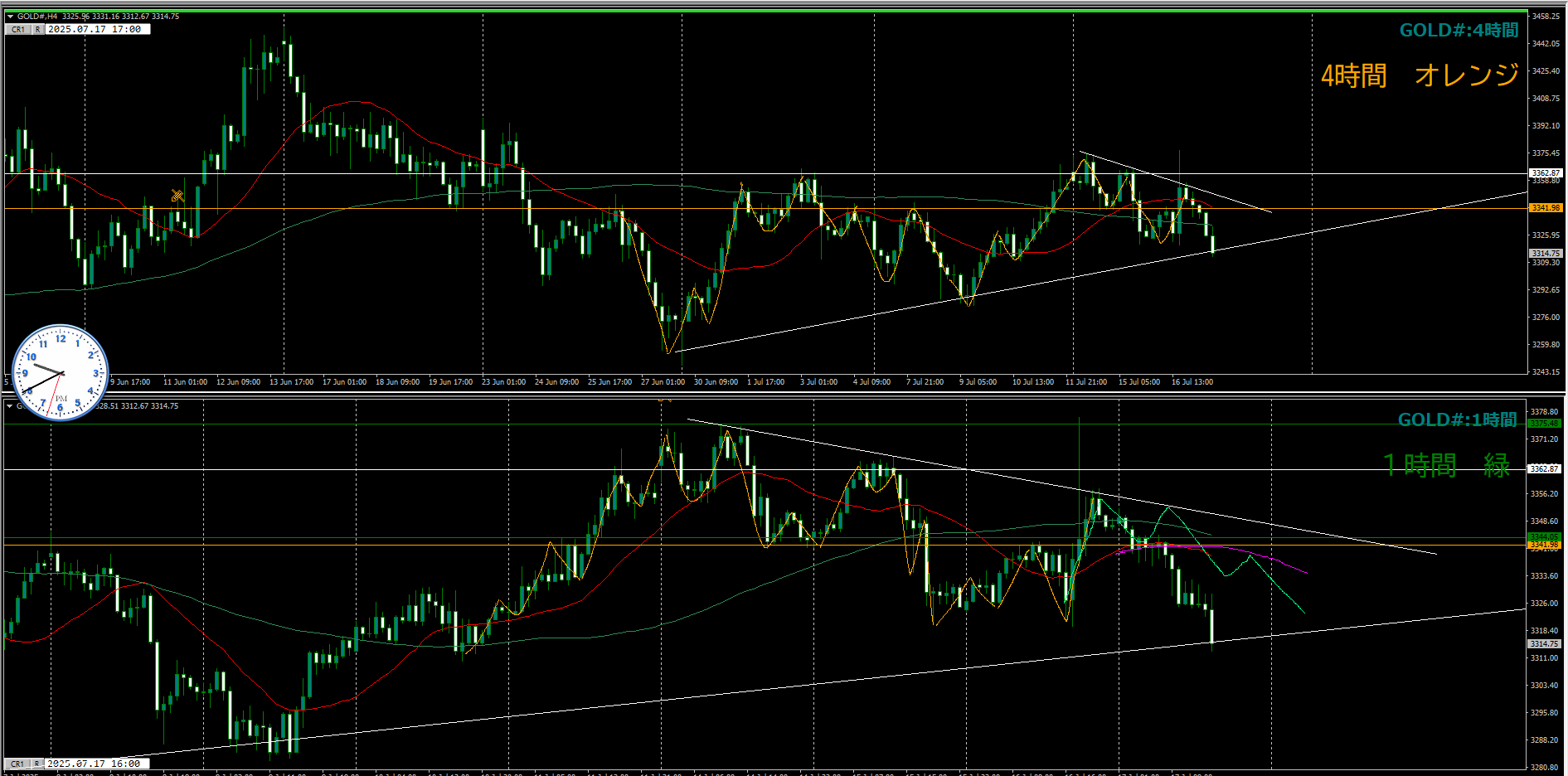Click the GOLD#:4時間 chart label

click(1459, 30)
